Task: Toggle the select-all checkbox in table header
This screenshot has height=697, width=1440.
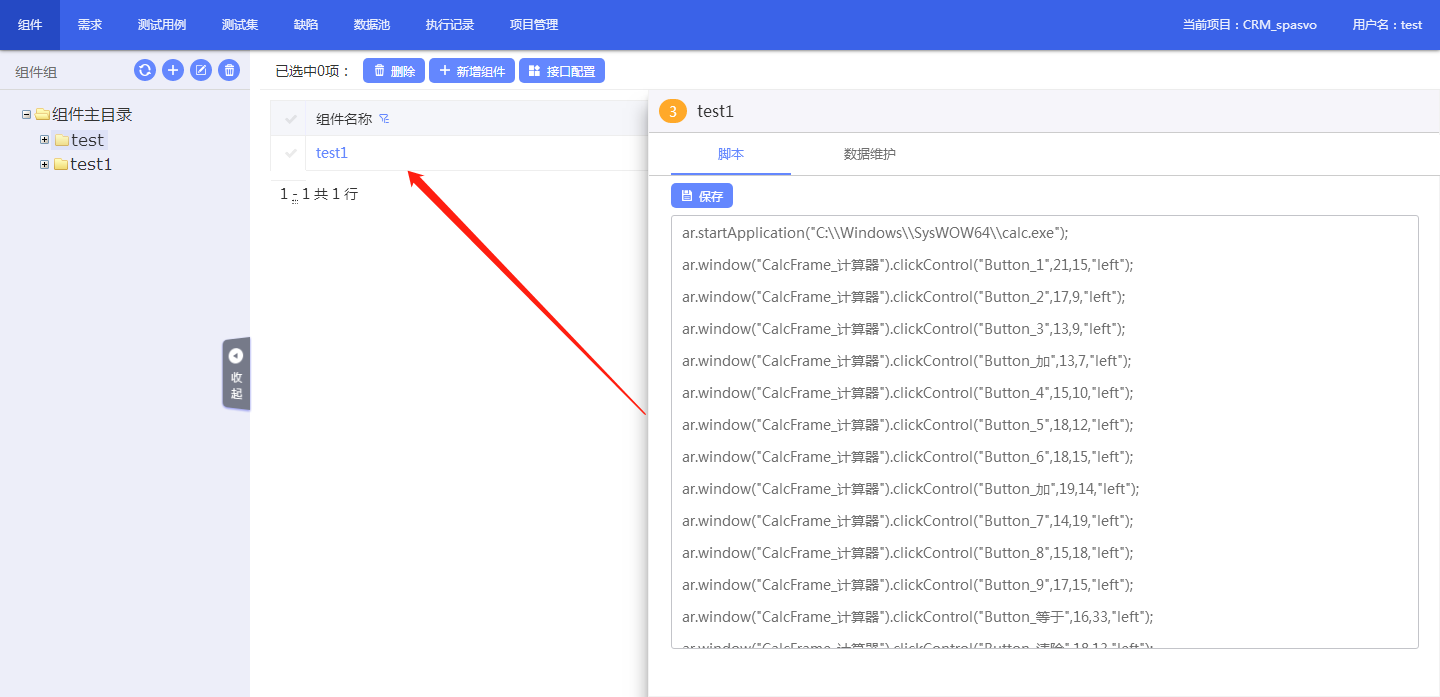Action: click(291, 119)
